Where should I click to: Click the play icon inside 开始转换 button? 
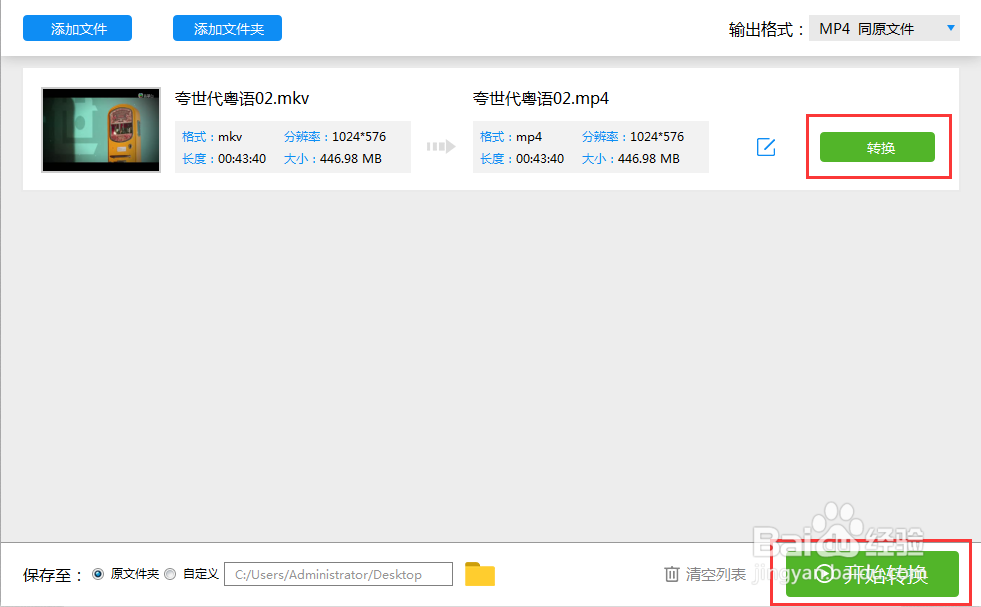tap(825, 574)
